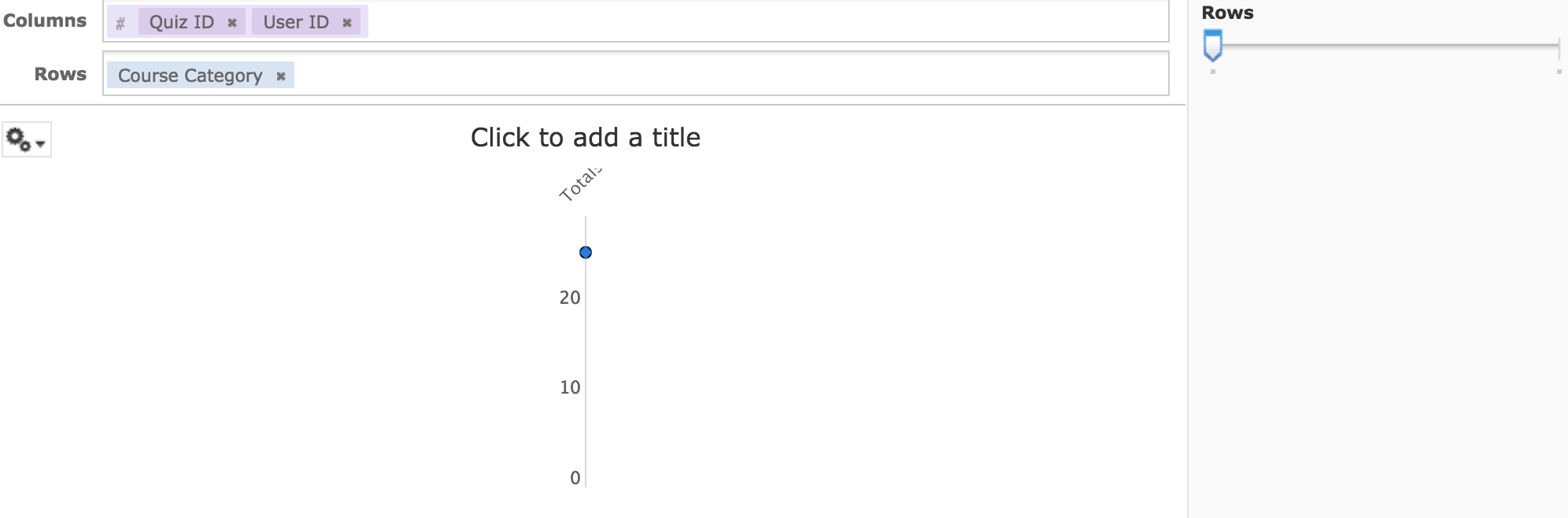Open the gear chart options dropdown

pos(26,140)
